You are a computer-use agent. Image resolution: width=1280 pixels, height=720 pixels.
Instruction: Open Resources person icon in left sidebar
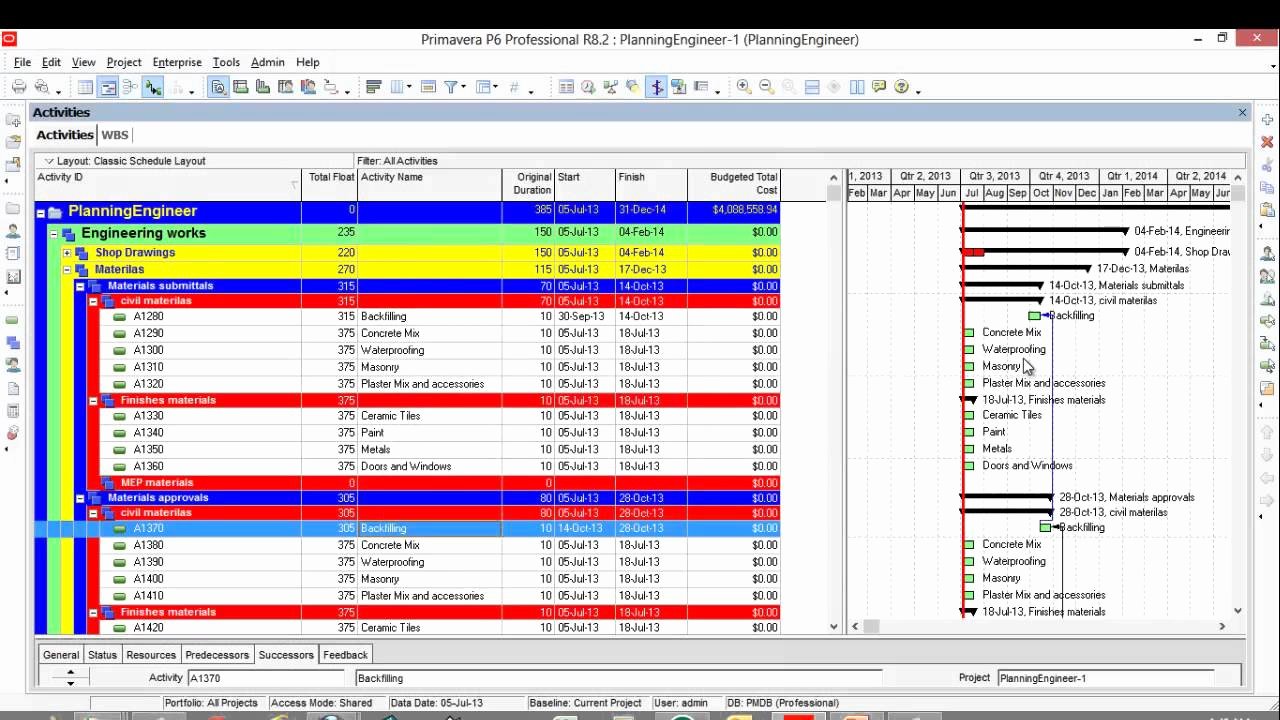12,231
